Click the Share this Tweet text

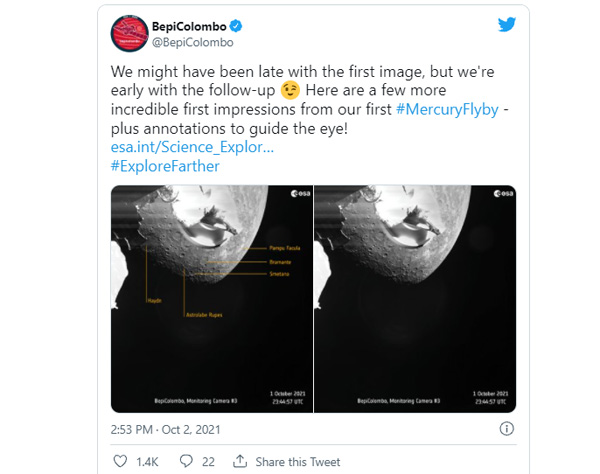point(297,462)
